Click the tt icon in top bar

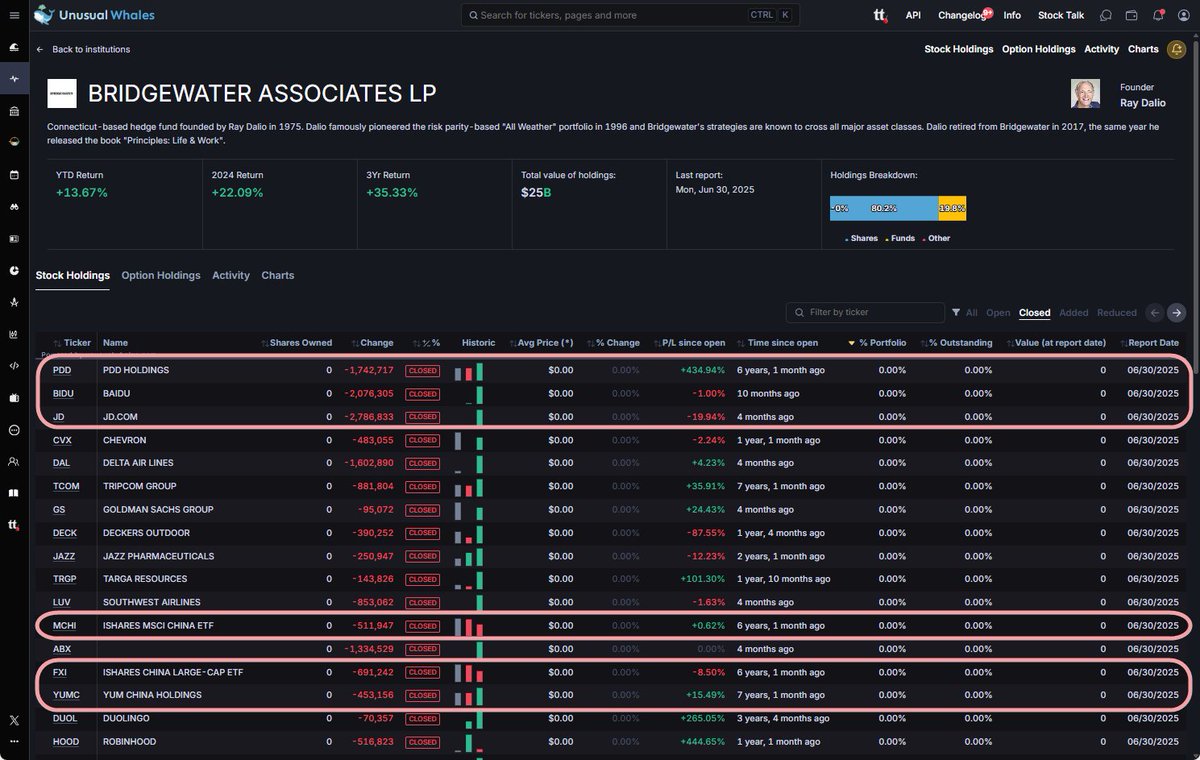tap(880, 15)
